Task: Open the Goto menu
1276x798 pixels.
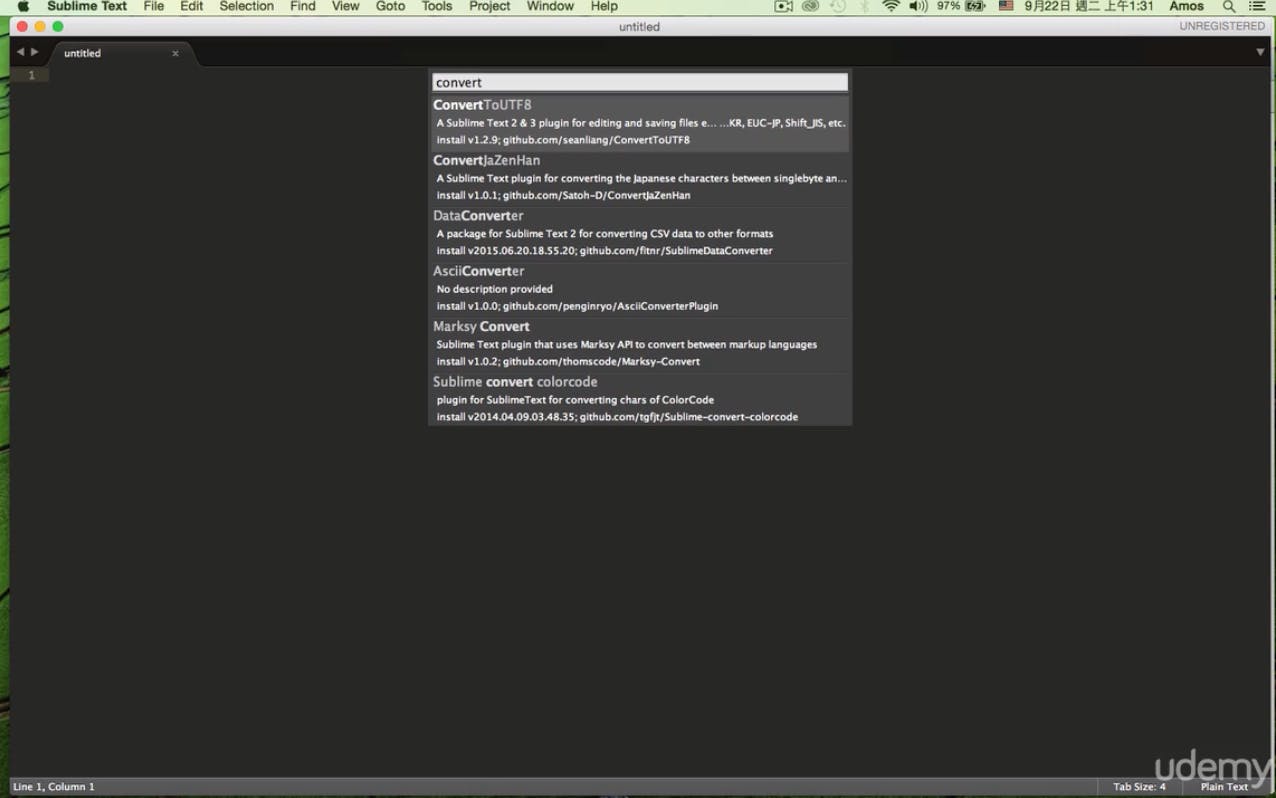Action: pyautogui.click(x=390, y=6)
